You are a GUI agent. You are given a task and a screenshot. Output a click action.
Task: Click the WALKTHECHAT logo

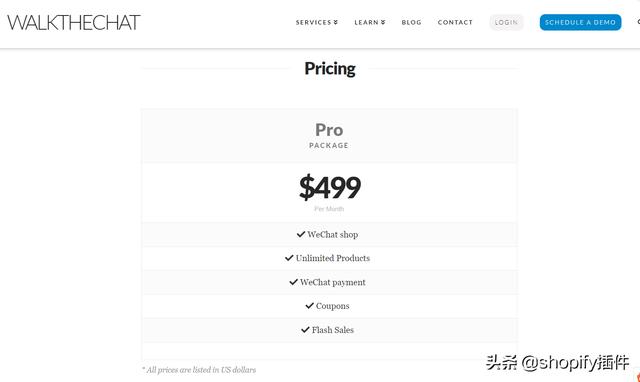[73, 22]
